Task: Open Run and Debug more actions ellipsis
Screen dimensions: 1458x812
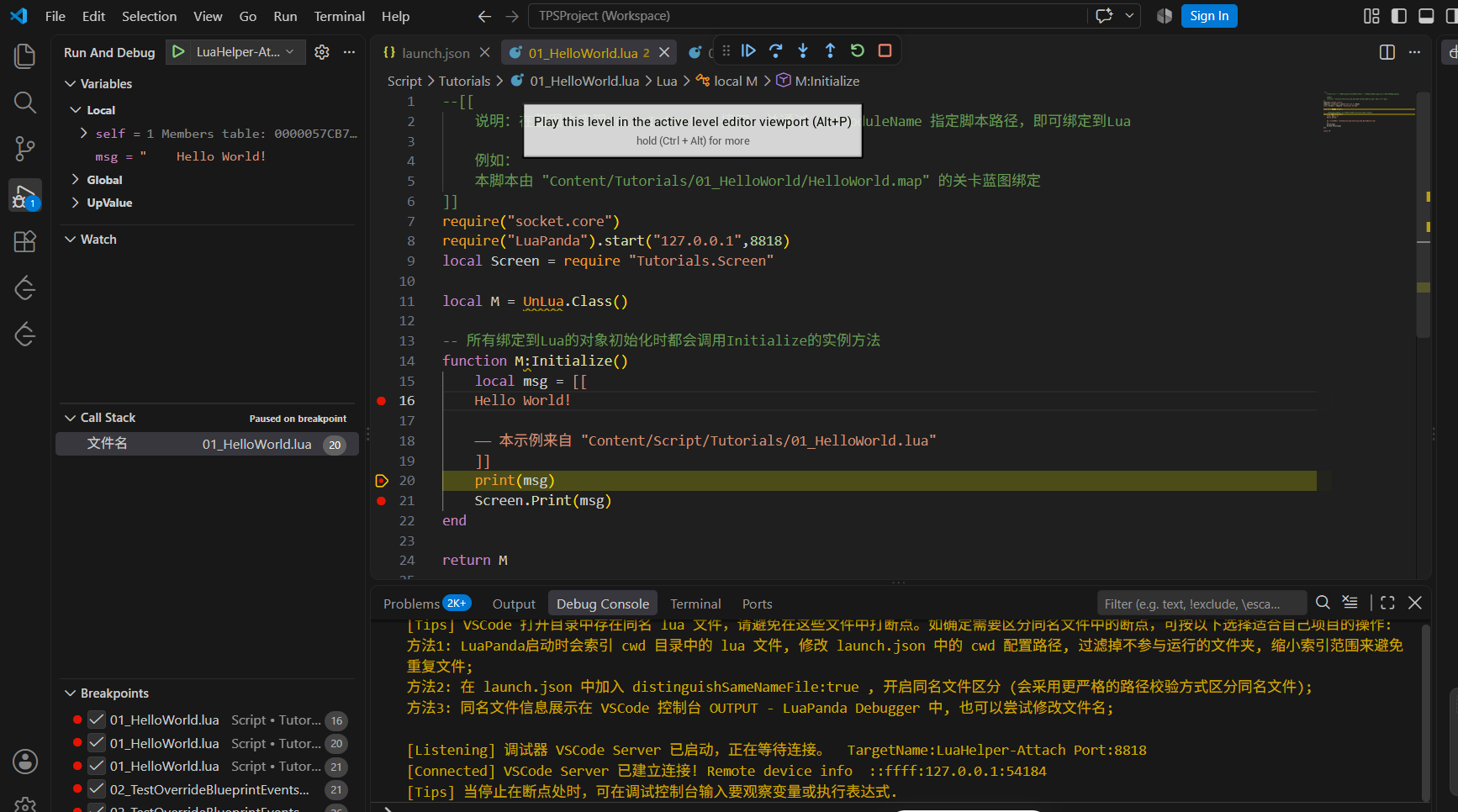Action: [349, 52]
